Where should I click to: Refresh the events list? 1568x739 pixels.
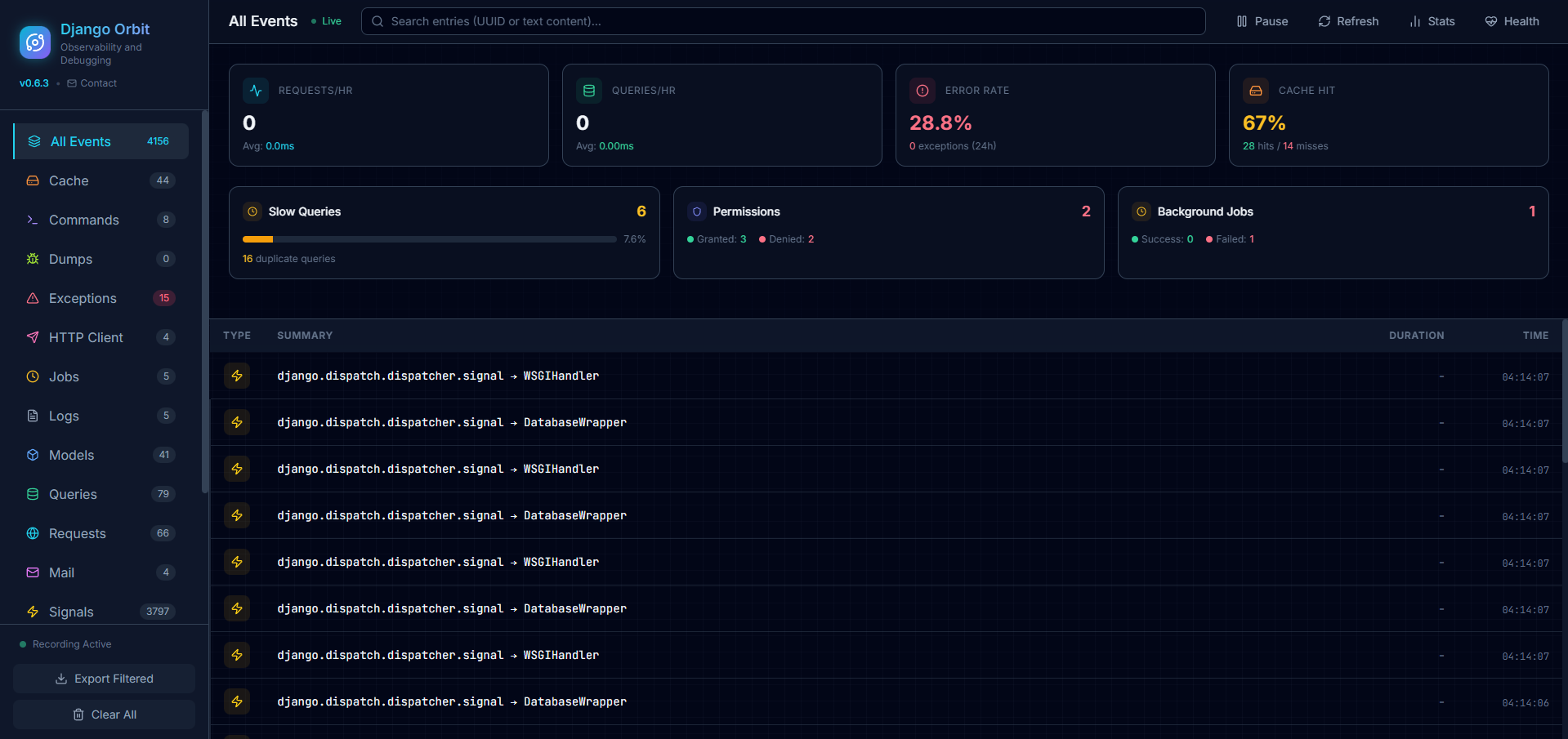(x=1348, y=21)
